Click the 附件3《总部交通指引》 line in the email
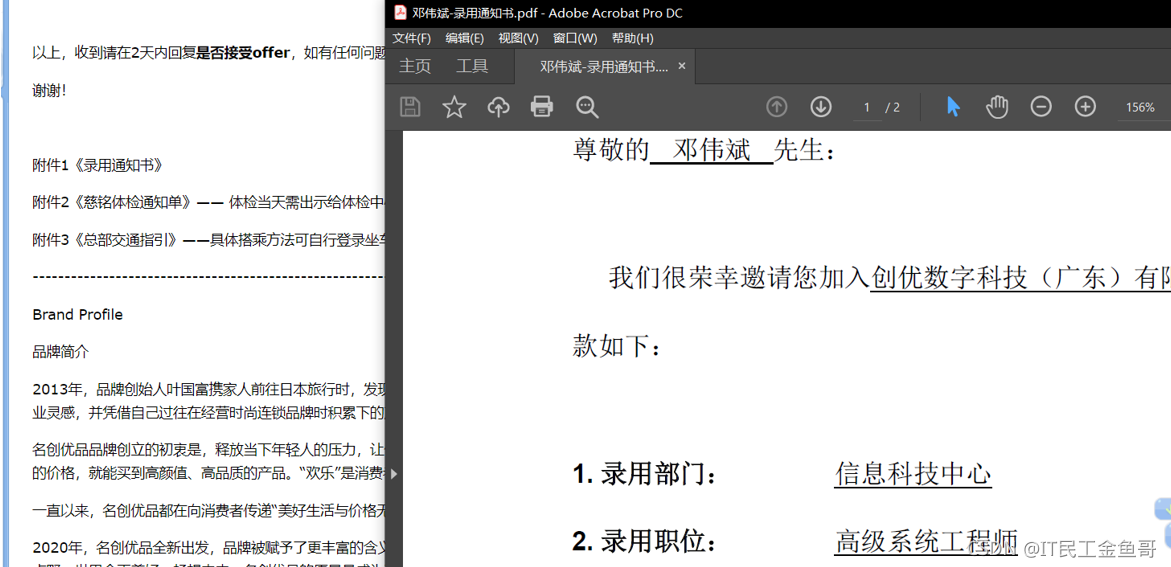This screenshot has width=1171, height=567. (209, 239)
